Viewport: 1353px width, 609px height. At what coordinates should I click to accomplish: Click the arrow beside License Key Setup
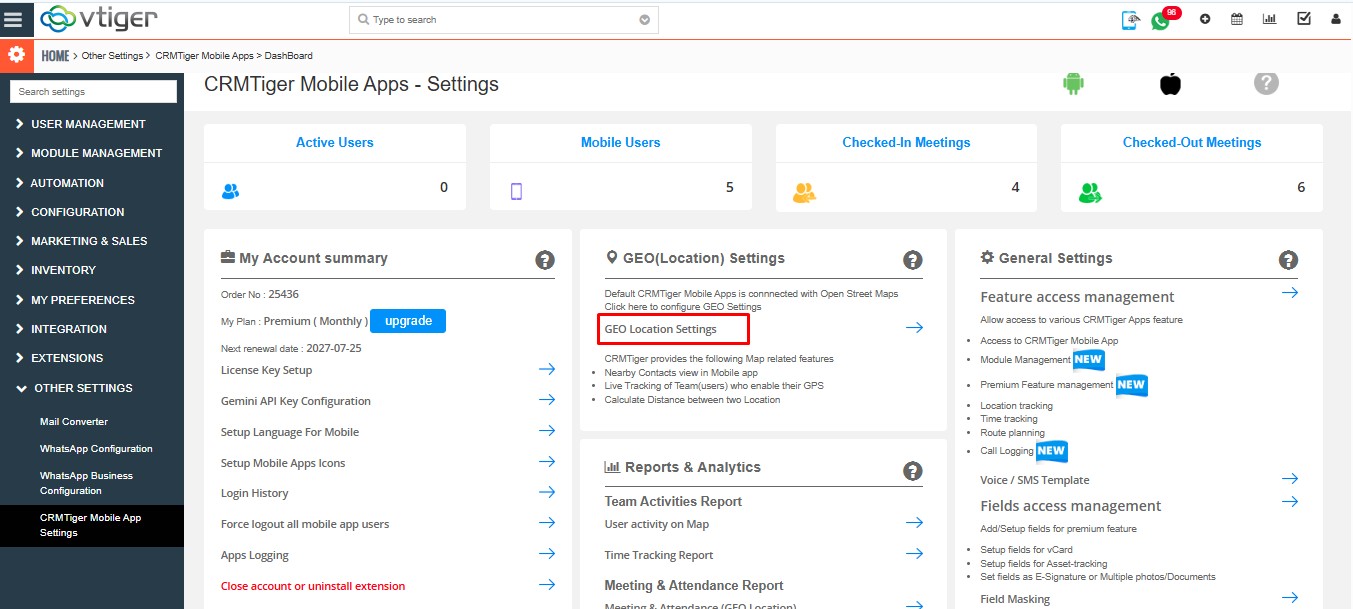click(x=547, y=370)
